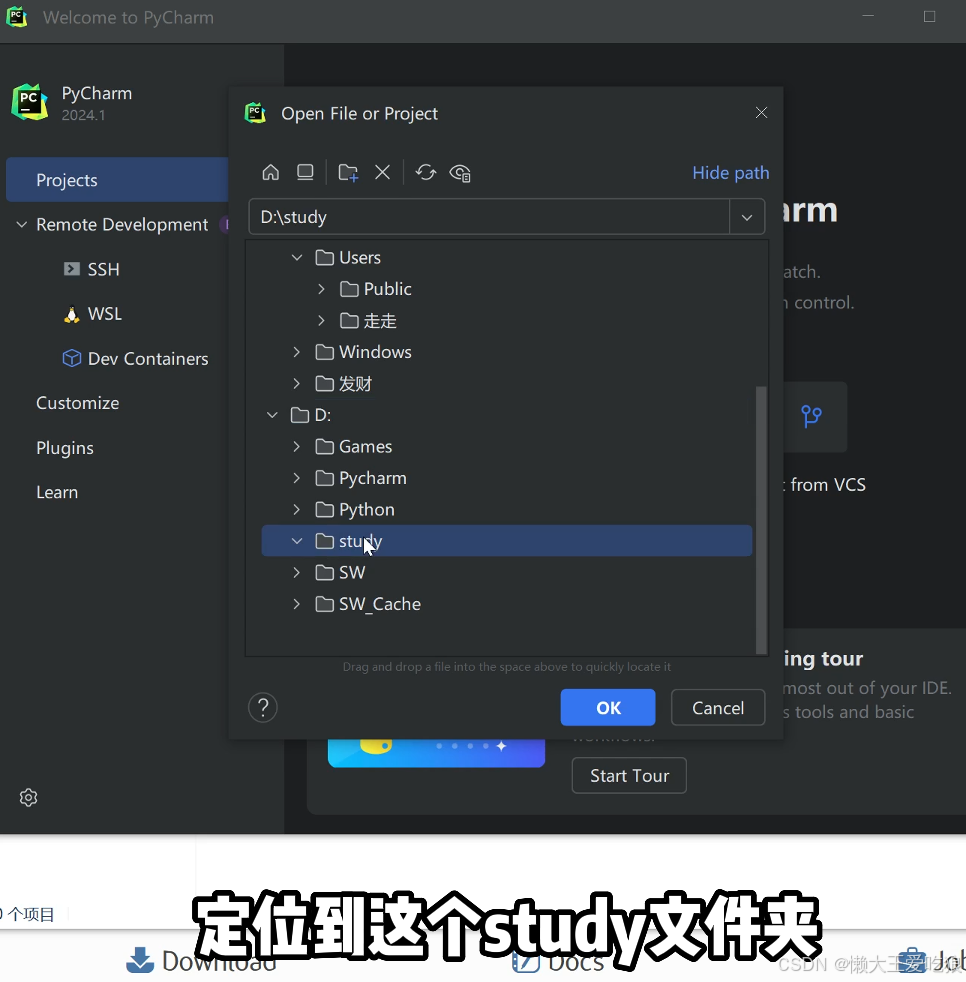Click the desktop directory toolbar icon
The image size is (966, 982).
click(x=305, y=172)
